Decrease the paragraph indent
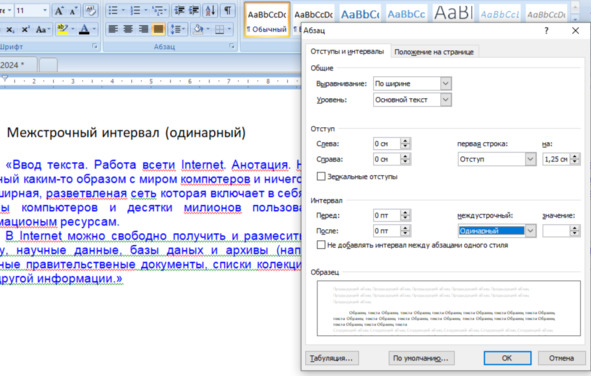This screenshot has width=591, height=376. [x=179, y=11]
